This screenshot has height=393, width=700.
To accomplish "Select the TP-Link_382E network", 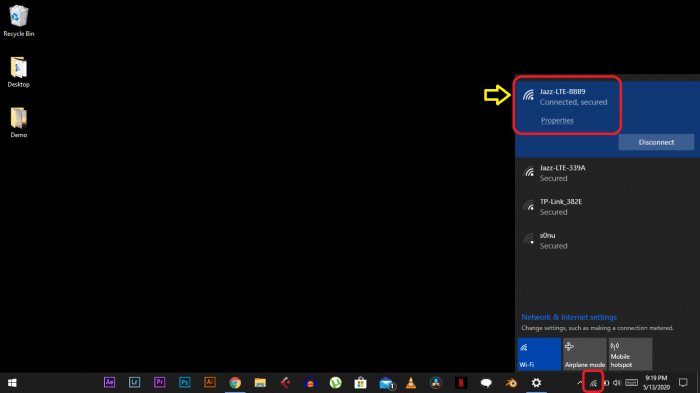I will pos(608,207).
